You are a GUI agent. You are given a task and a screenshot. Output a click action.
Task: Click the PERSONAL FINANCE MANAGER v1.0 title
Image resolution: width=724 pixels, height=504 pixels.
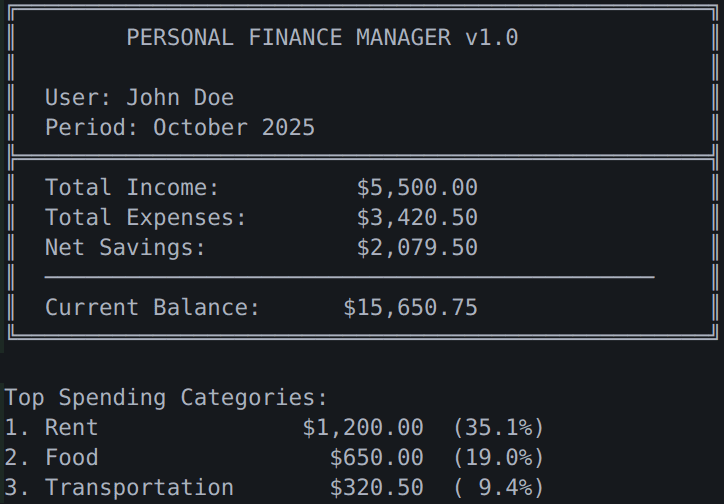click(x=322, y=38)
